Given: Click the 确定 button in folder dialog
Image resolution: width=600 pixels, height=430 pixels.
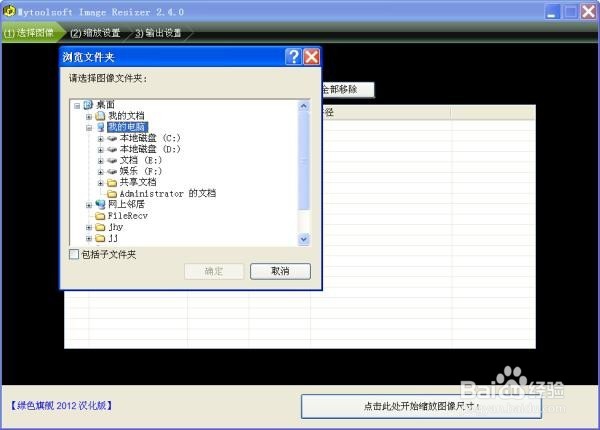Looking at the screenshot, I should (214, 271).
